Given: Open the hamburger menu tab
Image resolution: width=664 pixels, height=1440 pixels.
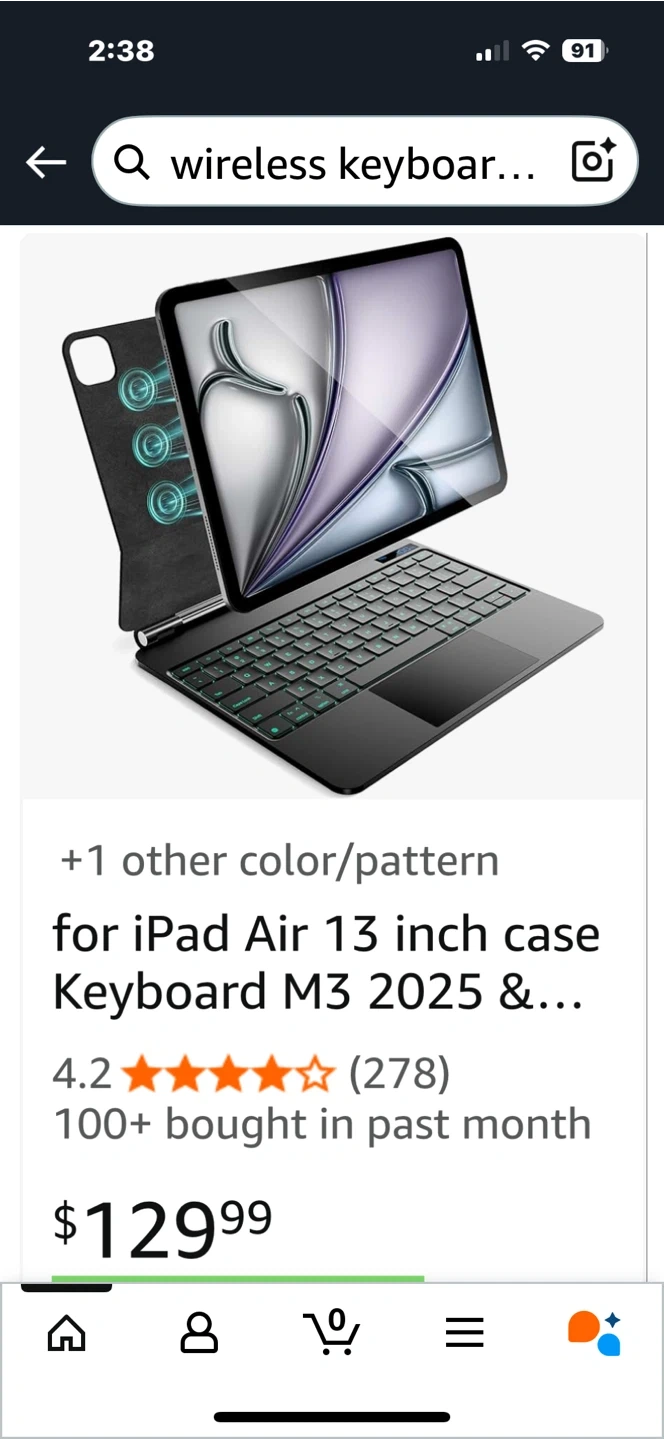Looking at the screenshot, I should [465, 1333].
